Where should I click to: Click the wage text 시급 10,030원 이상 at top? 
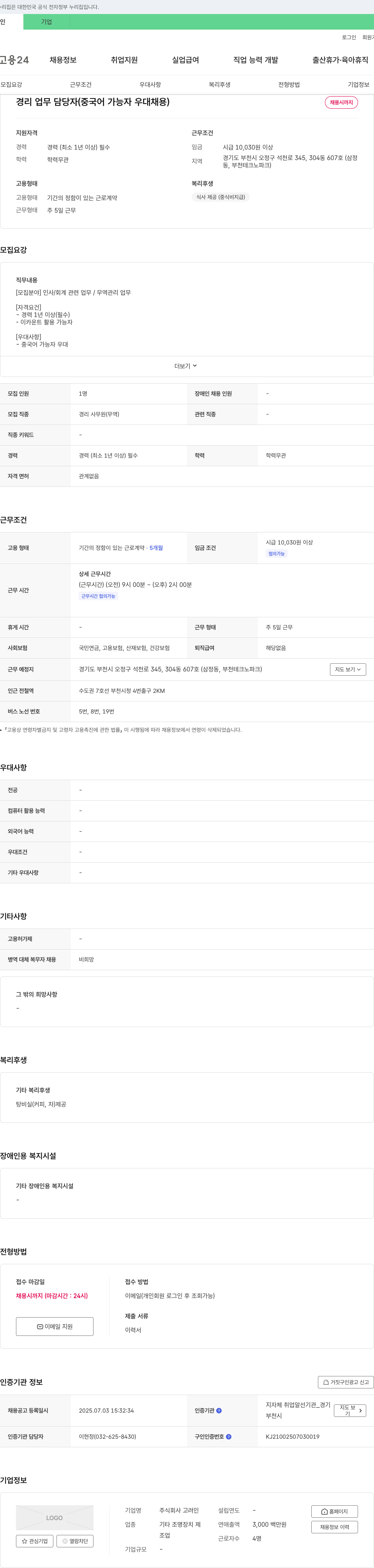[x=248, y=147]
